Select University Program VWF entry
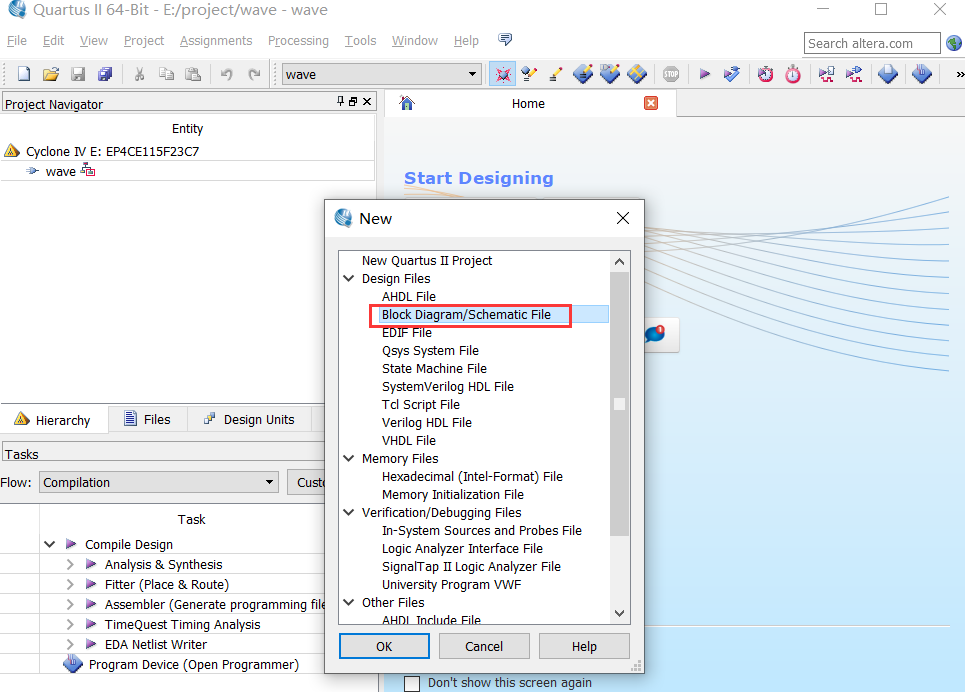 pos(451,584)
